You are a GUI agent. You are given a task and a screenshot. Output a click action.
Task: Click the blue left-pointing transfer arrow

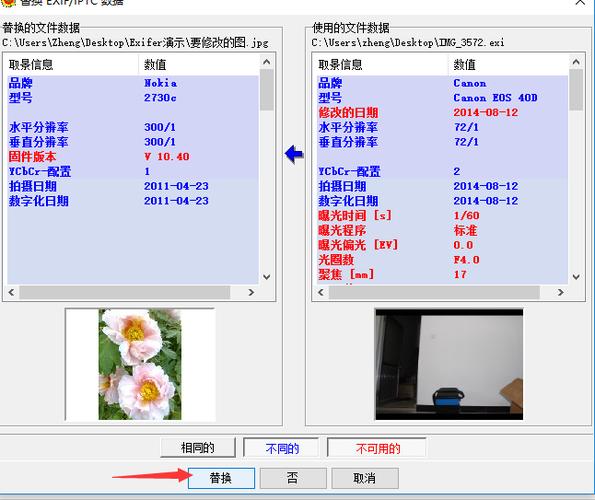coord(294,154)
